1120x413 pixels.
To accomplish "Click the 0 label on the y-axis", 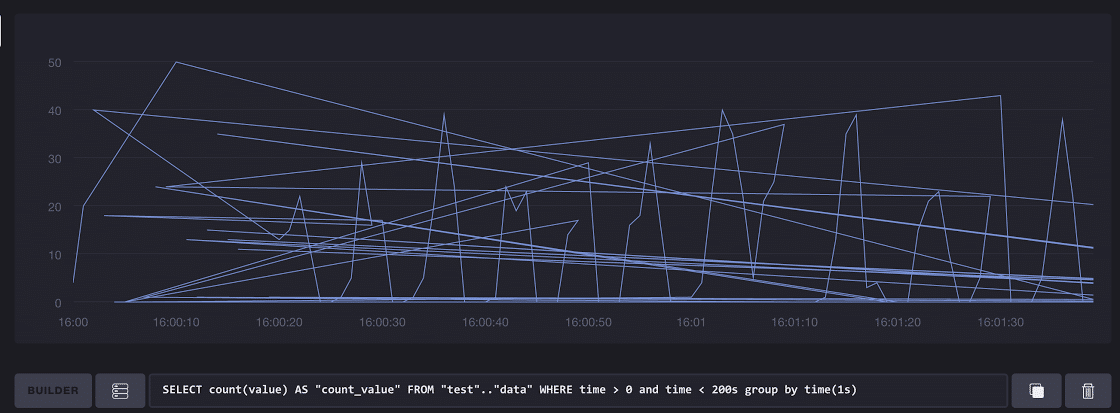I will pyautogui.click(x=58, y=303).
